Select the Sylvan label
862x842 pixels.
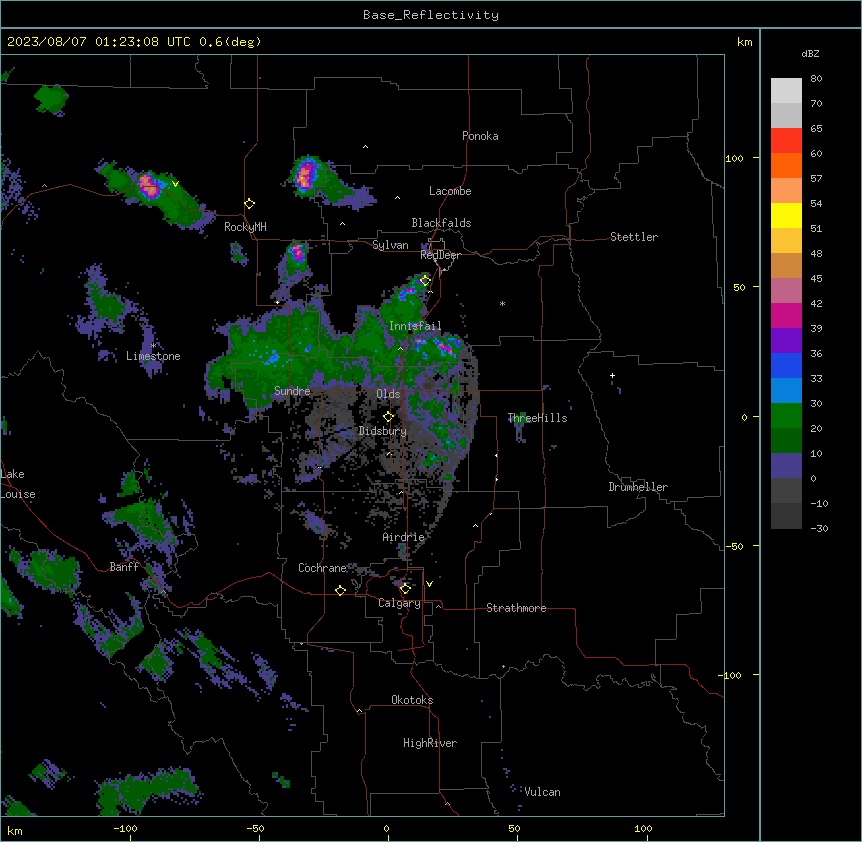390,245
